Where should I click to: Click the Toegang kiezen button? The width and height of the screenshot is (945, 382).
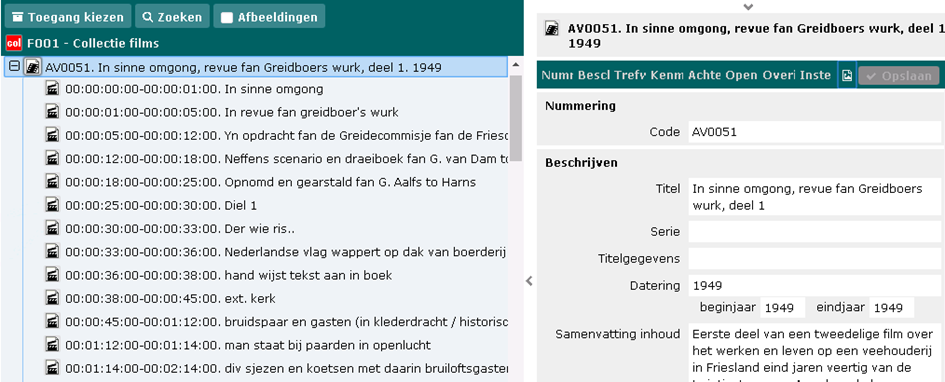(x=68, y=17)
